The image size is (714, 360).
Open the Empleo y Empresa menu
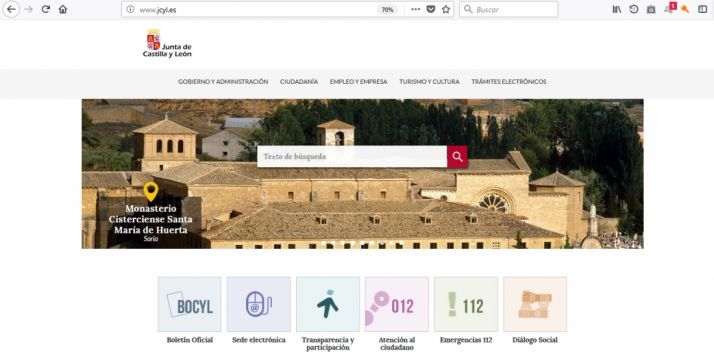pos(358,81)
